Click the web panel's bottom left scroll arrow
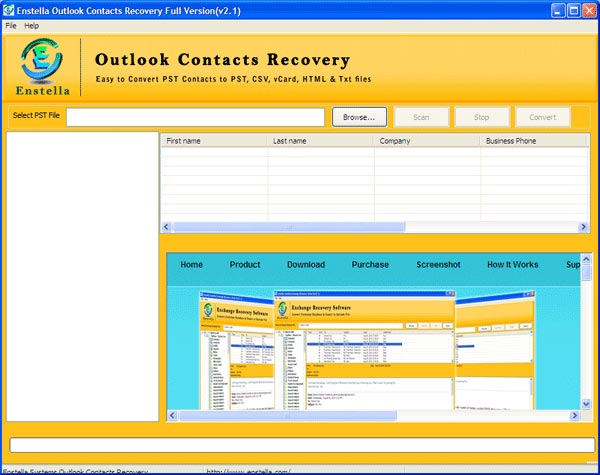The height and width of the screenshot is (475, 600). 173,415
